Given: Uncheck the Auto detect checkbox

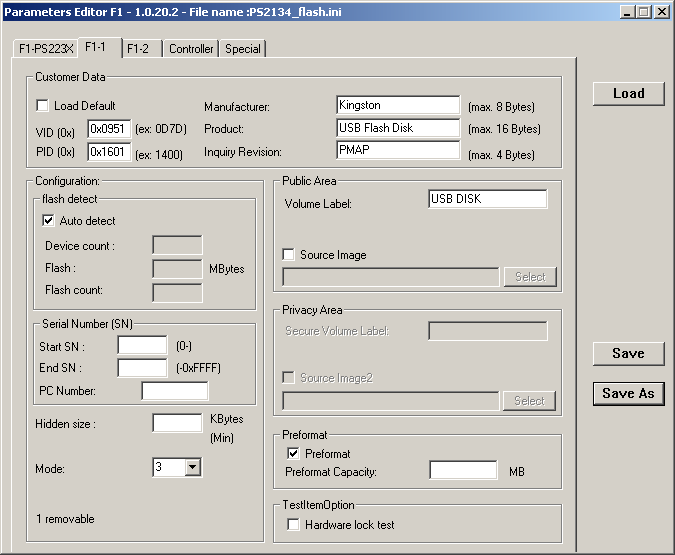Looking at the screenshot, I should point(49,221).
